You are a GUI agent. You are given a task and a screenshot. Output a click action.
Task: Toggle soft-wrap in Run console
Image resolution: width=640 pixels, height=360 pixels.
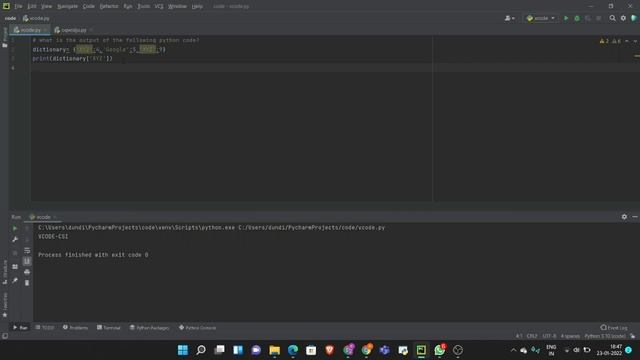click(x=27, y=250)
